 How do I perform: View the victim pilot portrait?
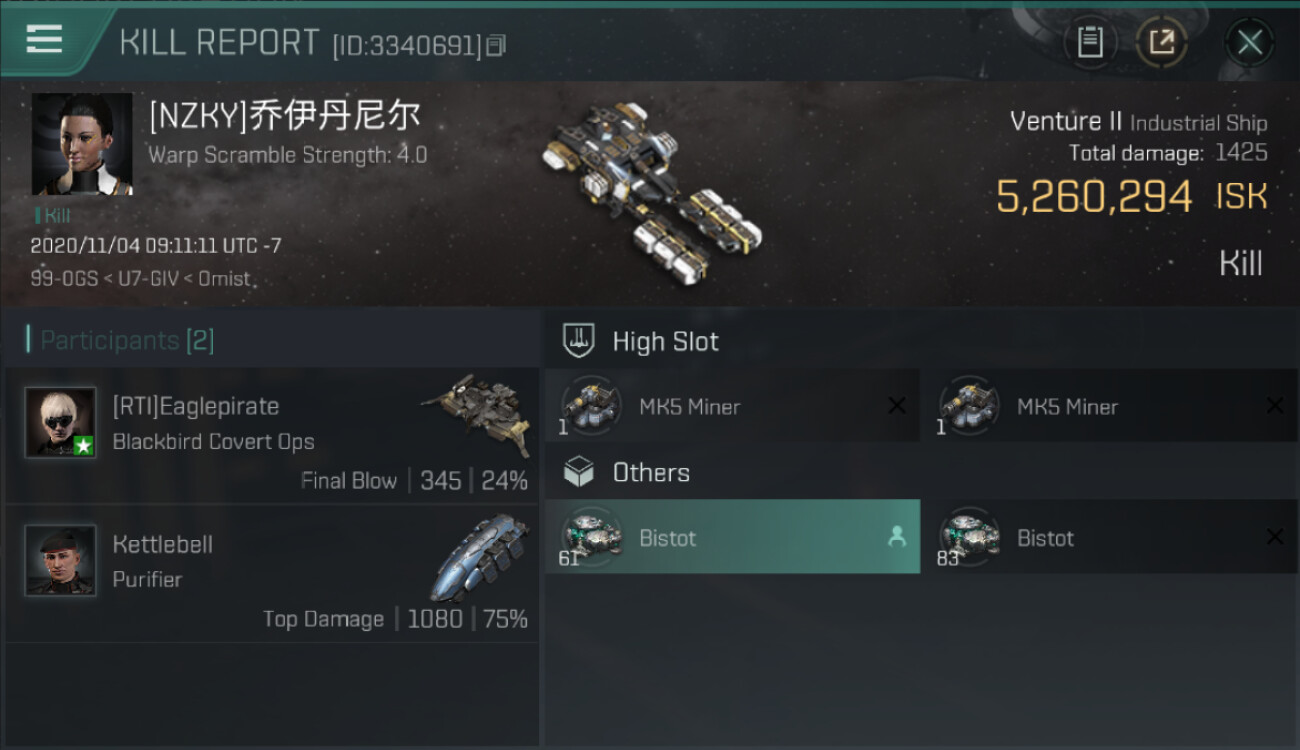tap(82, 145)
